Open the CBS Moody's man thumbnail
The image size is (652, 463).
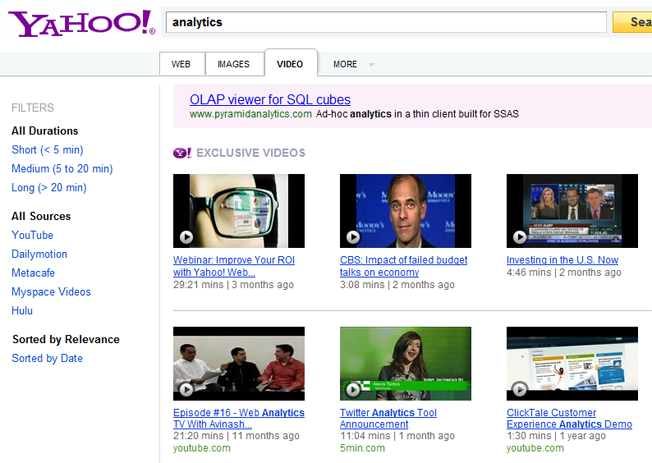point(405,211)
